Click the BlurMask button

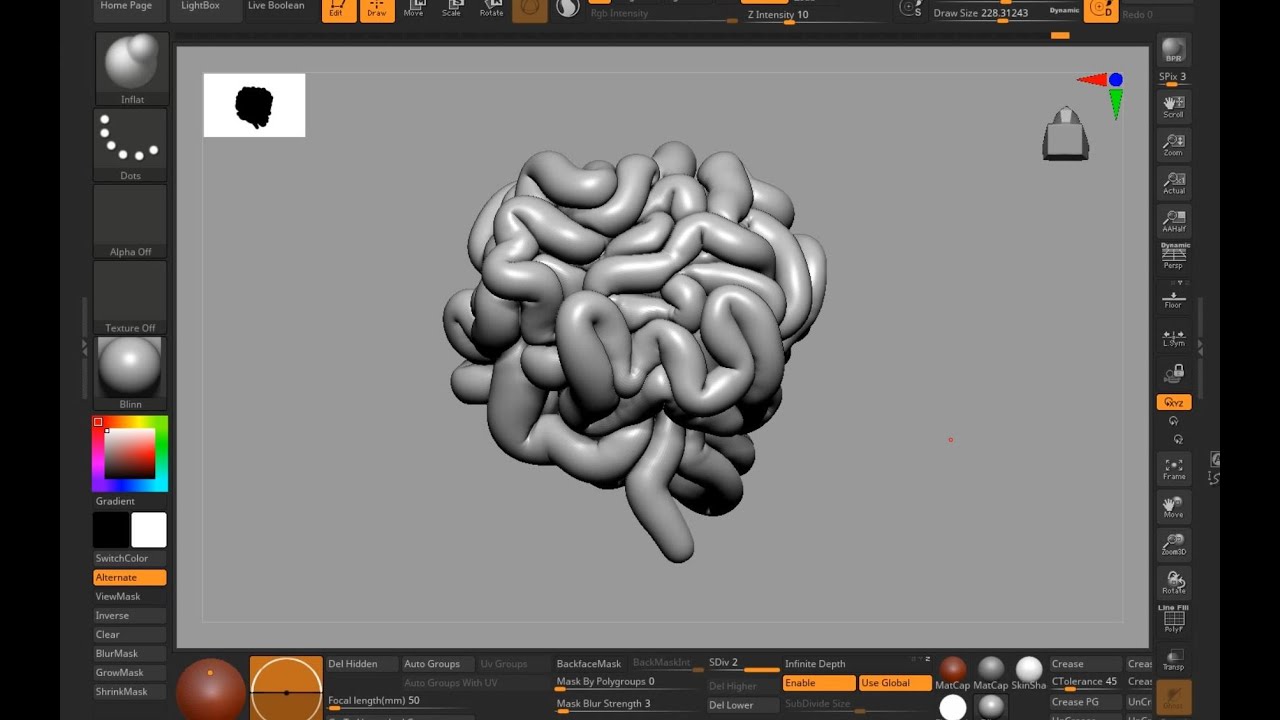(x=130, y=654)
